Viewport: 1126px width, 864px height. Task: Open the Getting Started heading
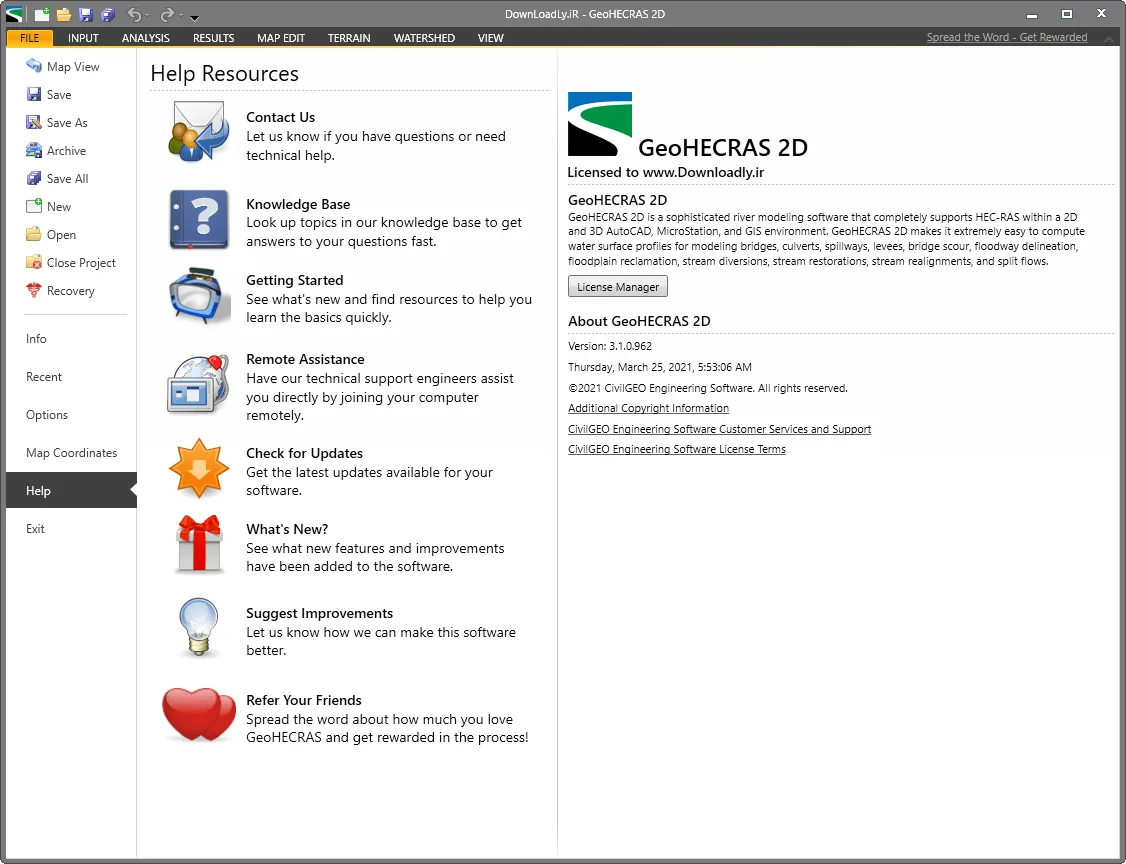pyautogui.click(x=294, y=280)
